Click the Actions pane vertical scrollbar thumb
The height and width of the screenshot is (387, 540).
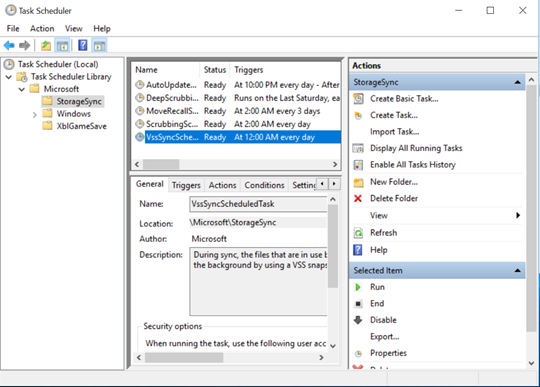coord(531,209)
